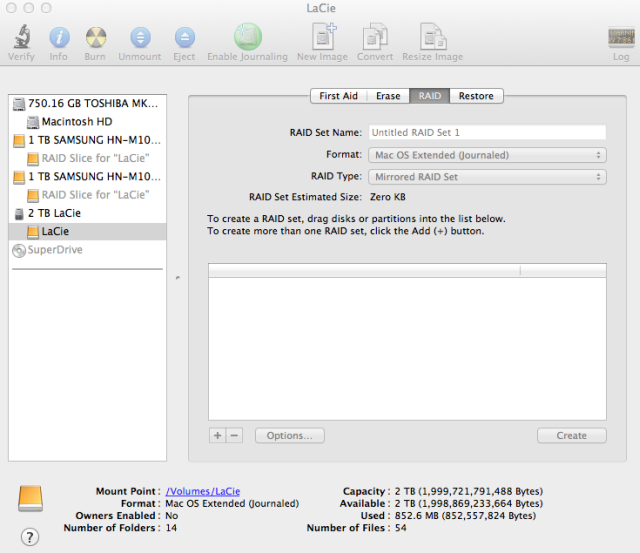Open the Log viewer icon
This screenshot has width=640, height=553.
pos(620,38)
